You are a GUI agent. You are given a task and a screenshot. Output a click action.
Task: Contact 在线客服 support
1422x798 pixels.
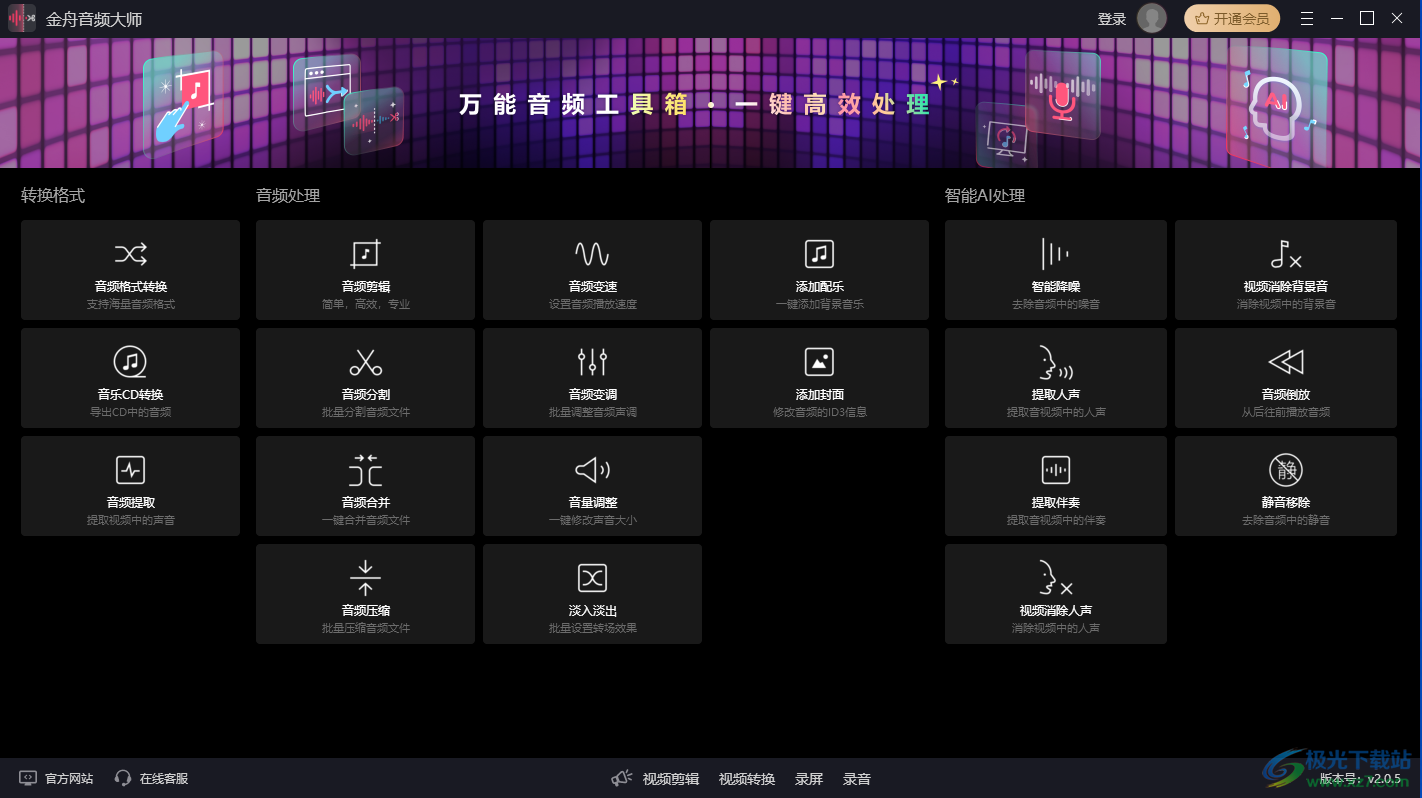coord(152,778)
